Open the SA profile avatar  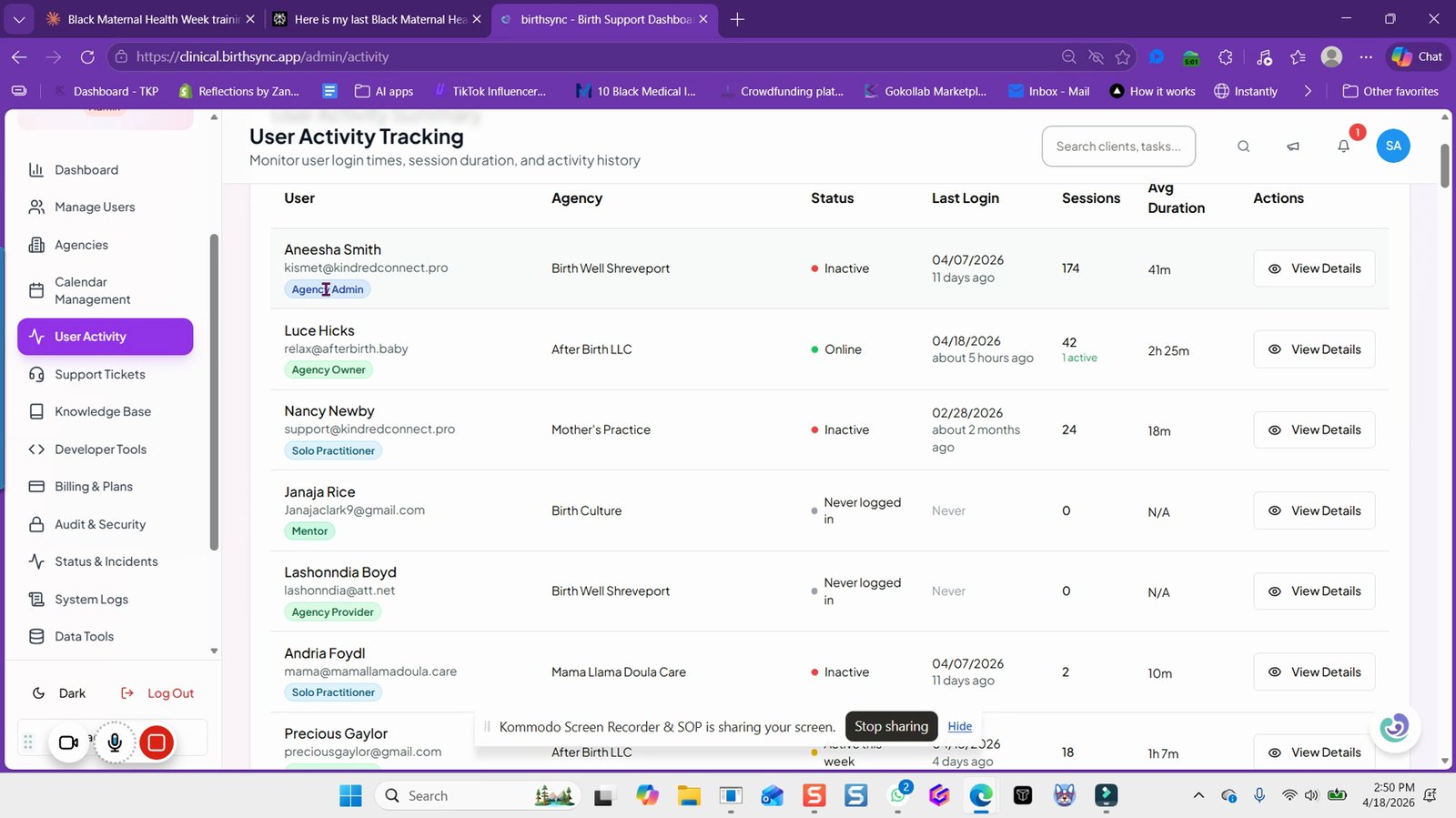(1393, 146)
